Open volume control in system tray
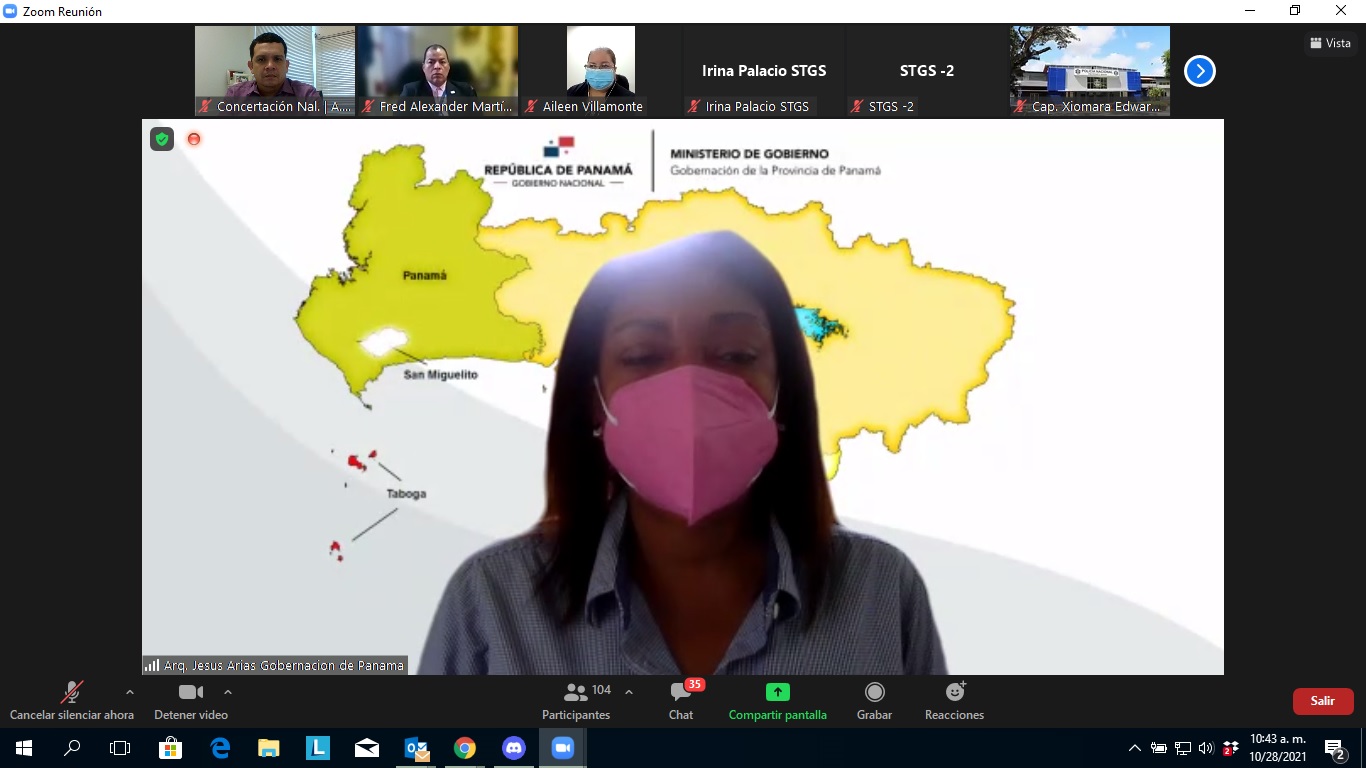1366x784 pixels. coord(1206,748)
